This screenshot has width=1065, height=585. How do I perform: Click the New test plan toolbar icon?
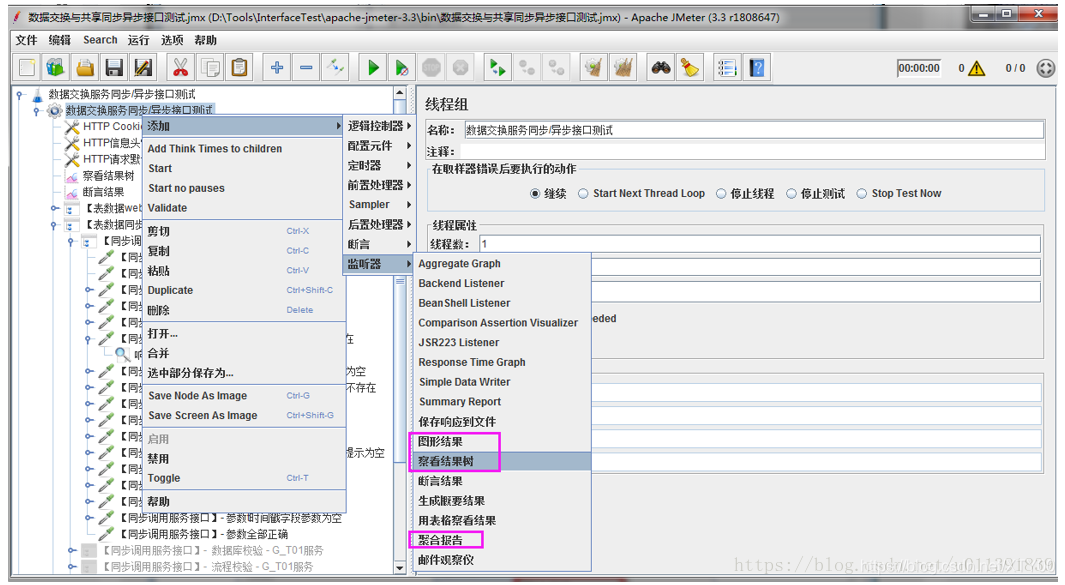coord(27,67)
